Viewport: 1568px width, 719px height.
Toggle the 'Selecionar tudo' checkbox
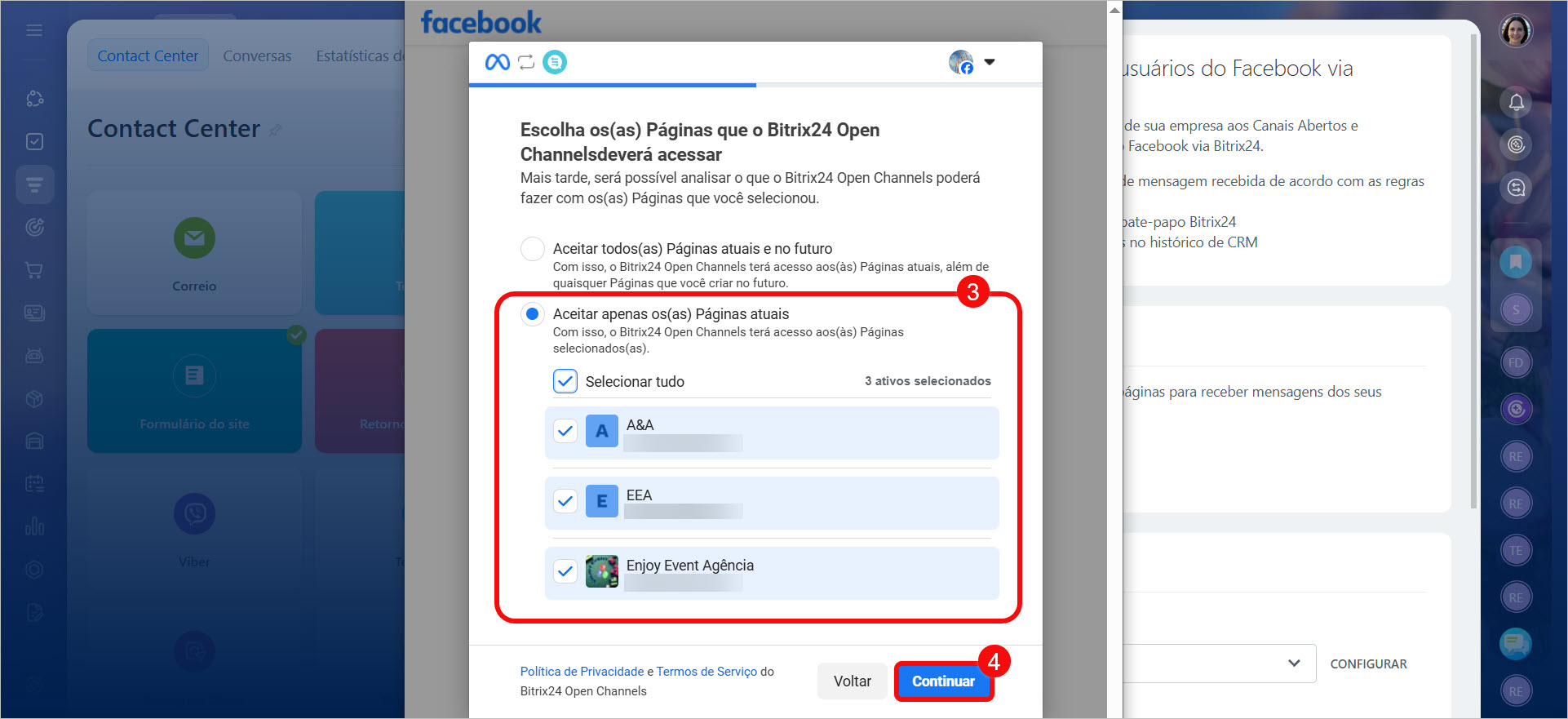tap(565, 381)
